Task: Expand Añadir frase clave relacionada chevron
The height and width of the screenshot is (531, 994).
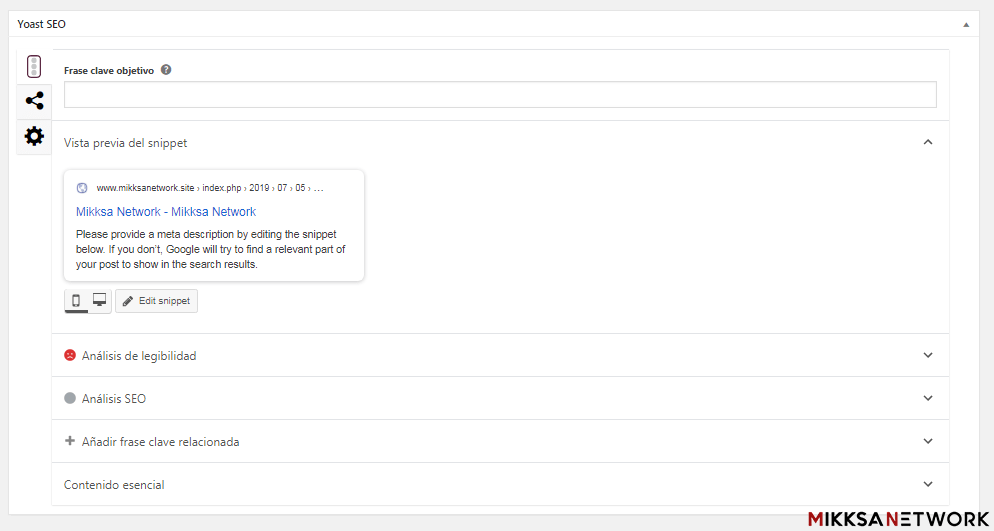Action: click(928, 441)
